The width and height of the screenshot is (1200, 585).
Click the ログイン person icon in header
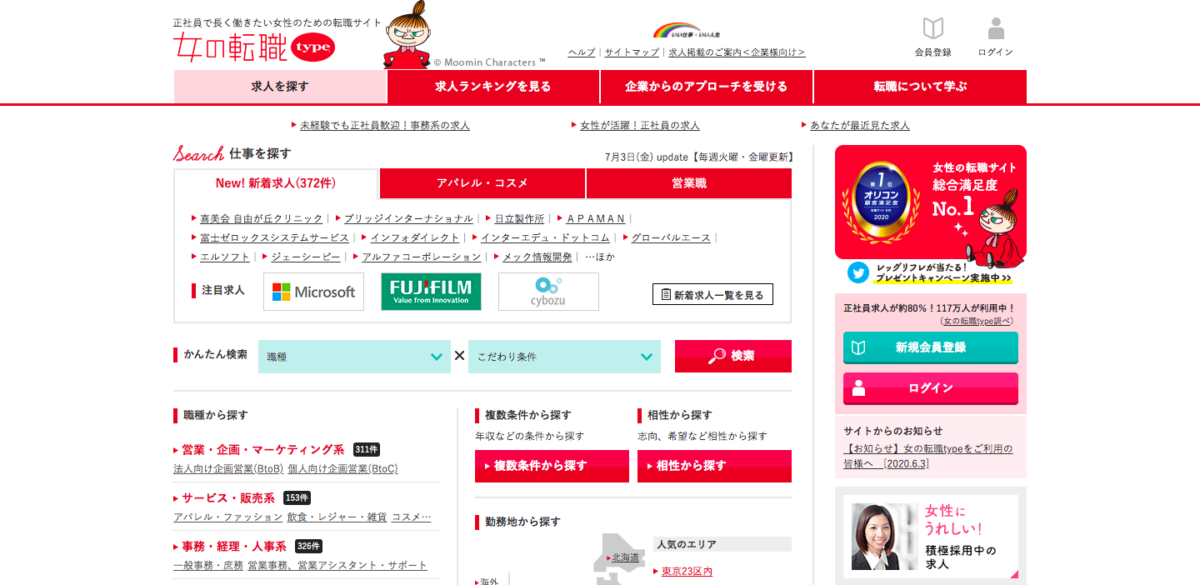[995, 29]
